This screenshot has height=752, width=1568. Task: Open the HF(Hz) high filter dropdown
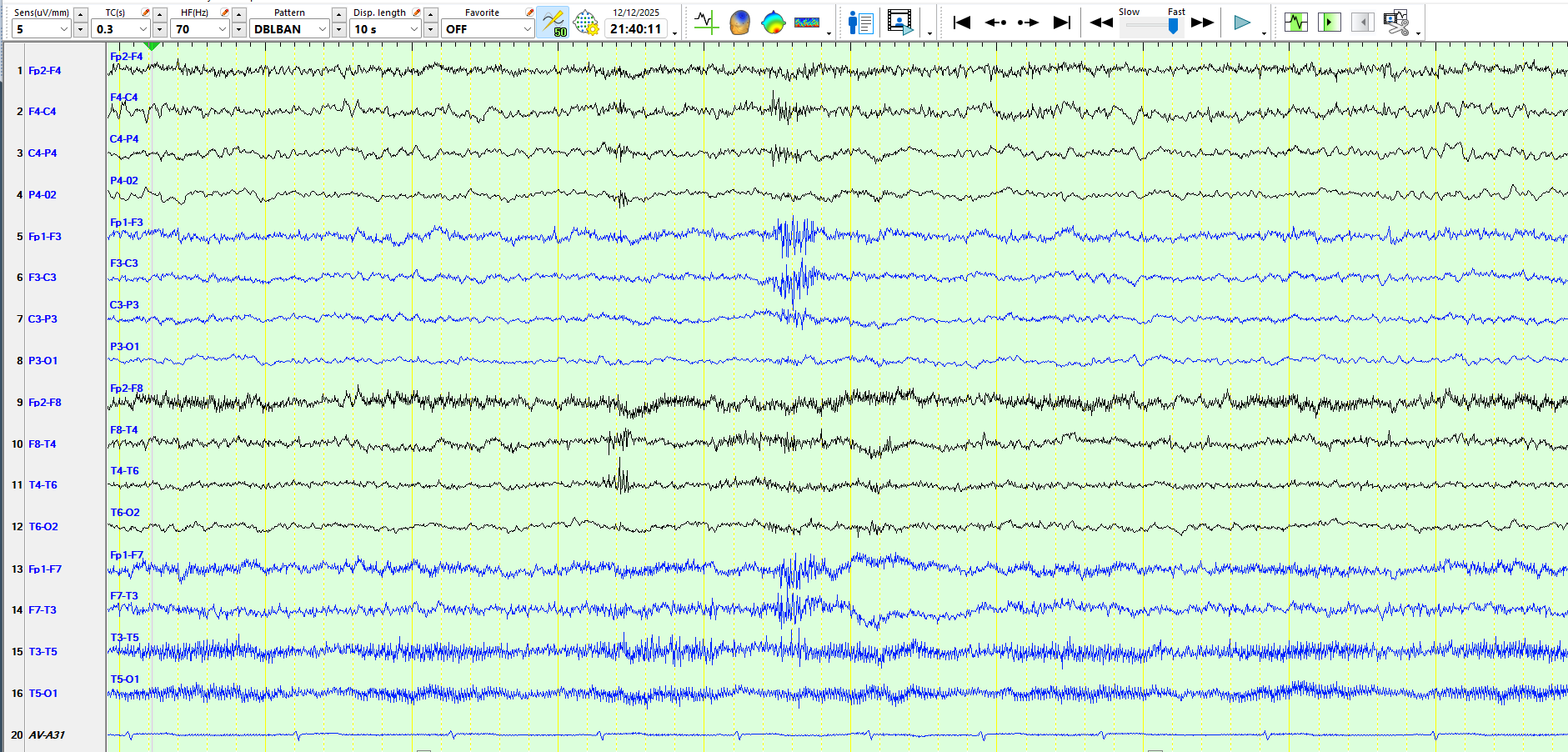point(200,29)
